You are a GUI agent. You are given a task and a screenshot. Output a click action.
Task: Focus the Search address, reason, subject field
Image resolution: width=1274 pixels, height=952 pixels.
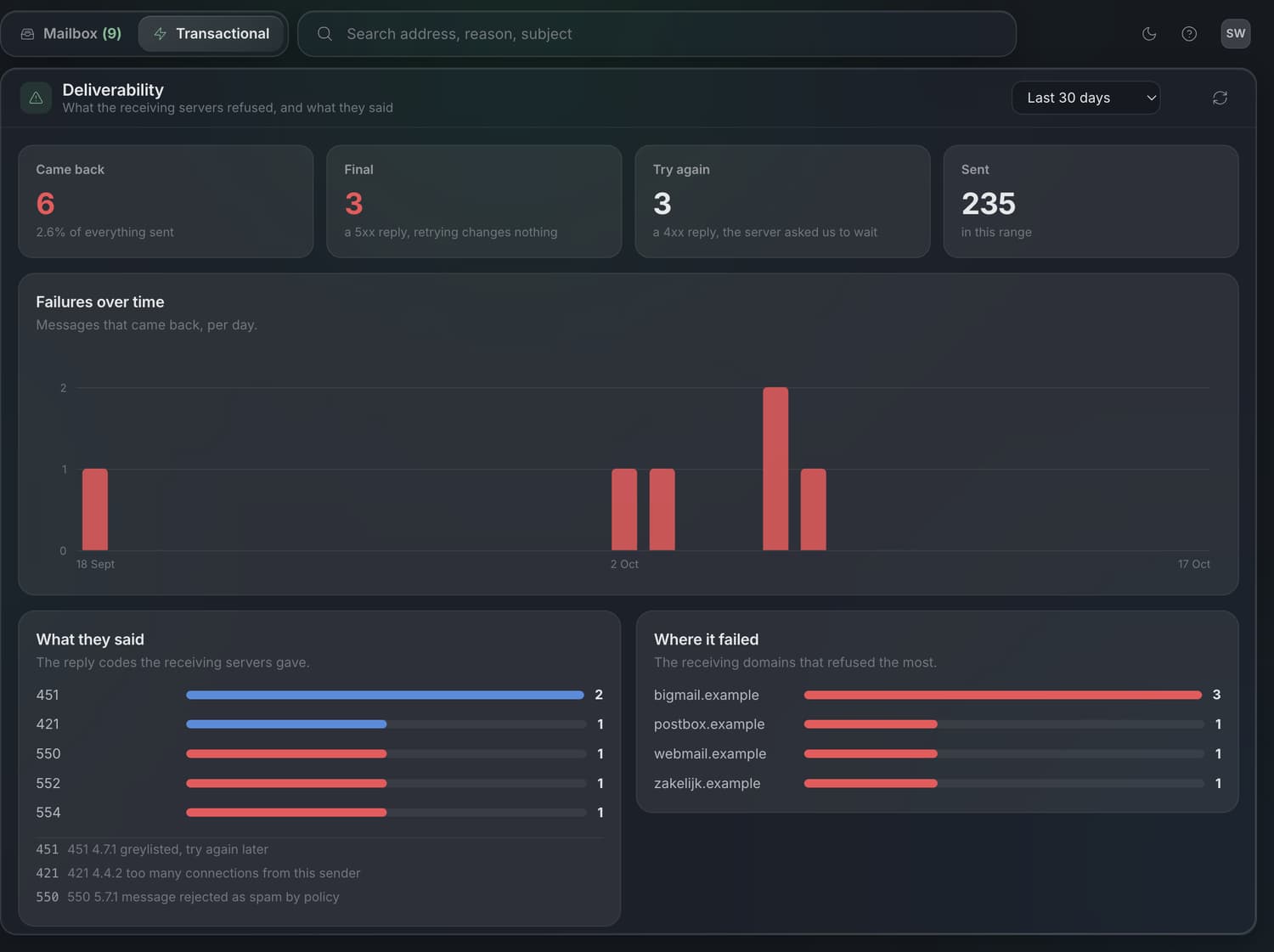(x=657, y=34)
